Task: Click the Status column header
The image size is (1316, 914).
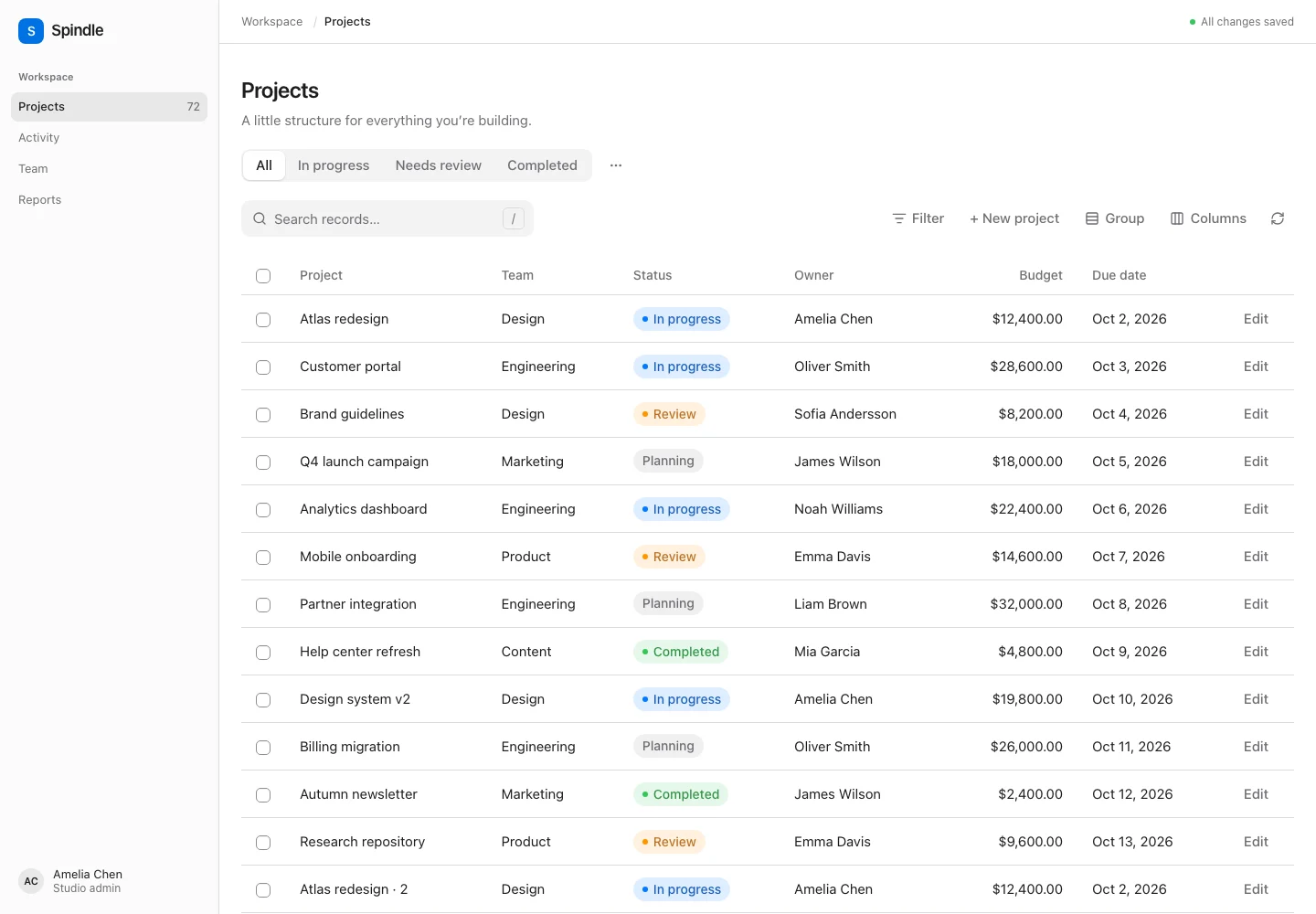Action: click(x=653, y=275)
